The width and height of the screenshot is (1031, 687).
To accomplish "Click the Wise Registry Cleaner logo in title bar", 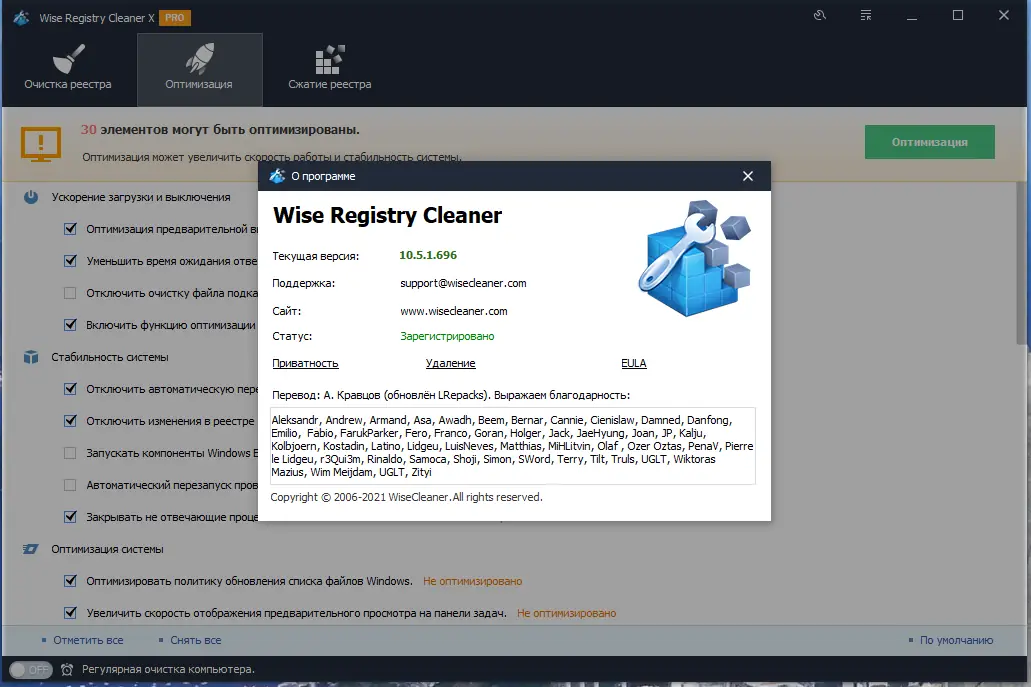I will [21, 18].
